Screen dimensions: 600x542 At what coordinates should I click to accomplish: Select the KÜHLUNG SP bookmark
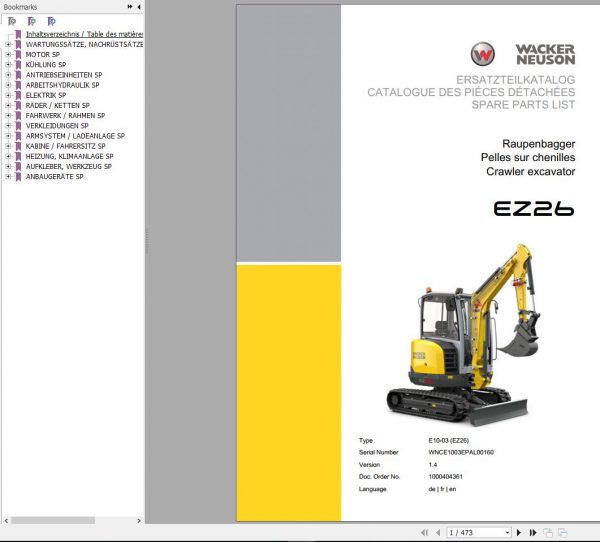coord(46,65)
